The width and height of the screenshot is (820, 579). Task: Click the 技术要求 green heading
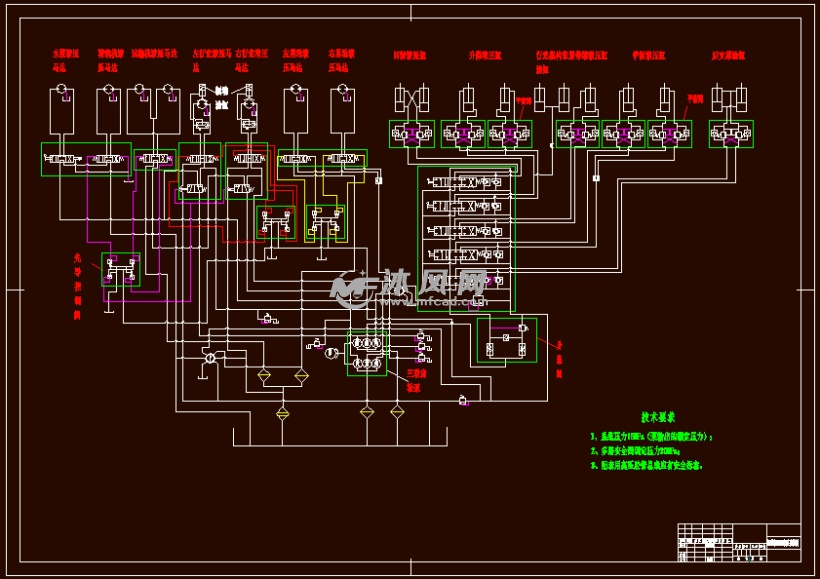pyautogui.click(x=658, y=417)
